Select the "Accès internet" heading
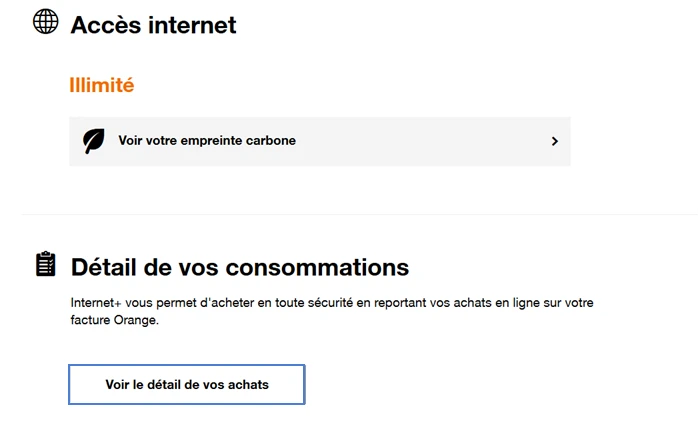The width and height of the screenshot is (699, 422). pyautogui.click(x=153, y=25)
